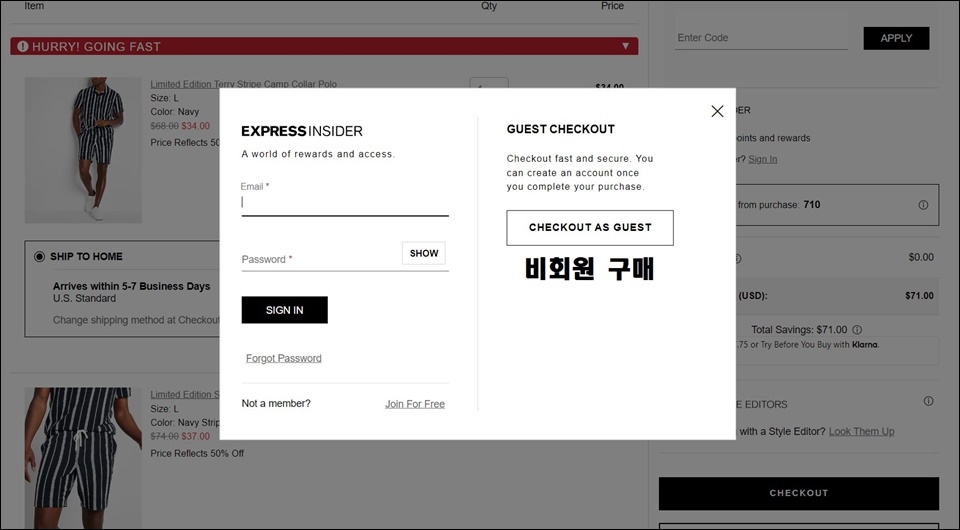Viewport: 960px width, 530px height.
Task: Apply the promo code
Action: tap(896, 38)
